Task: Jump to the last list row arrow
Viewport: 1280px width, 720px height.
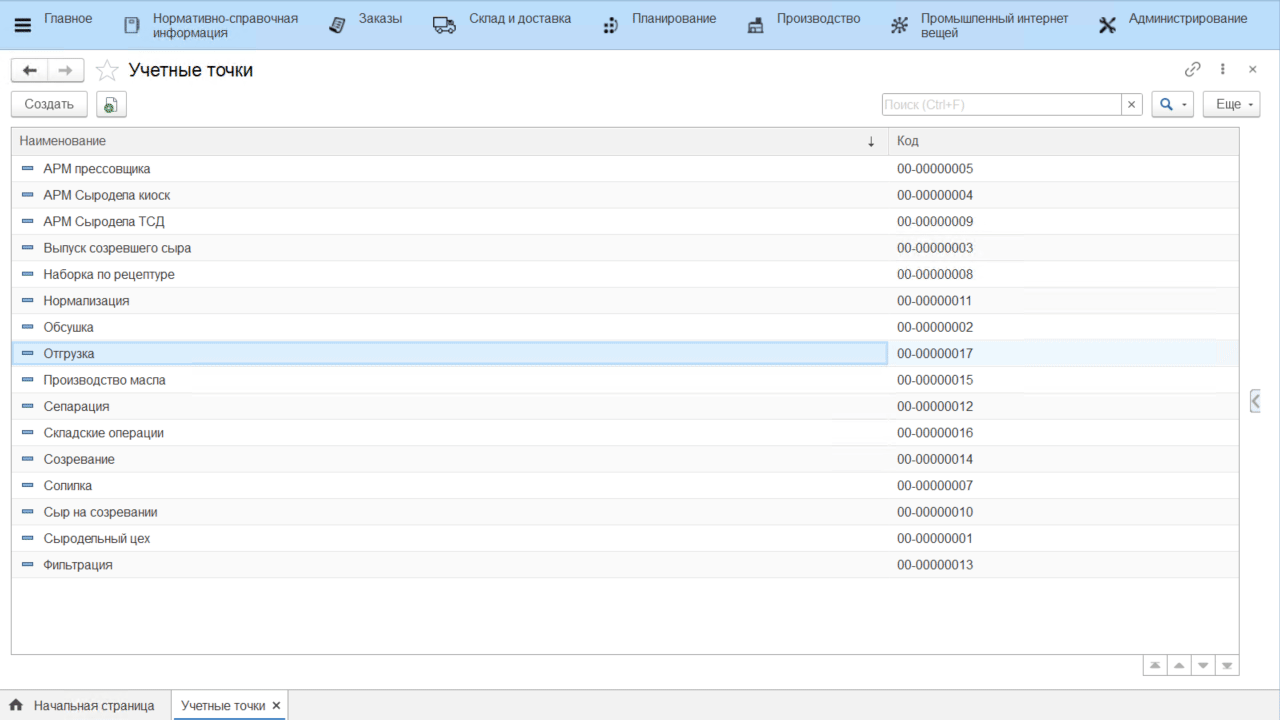Action: point(1227,665)
